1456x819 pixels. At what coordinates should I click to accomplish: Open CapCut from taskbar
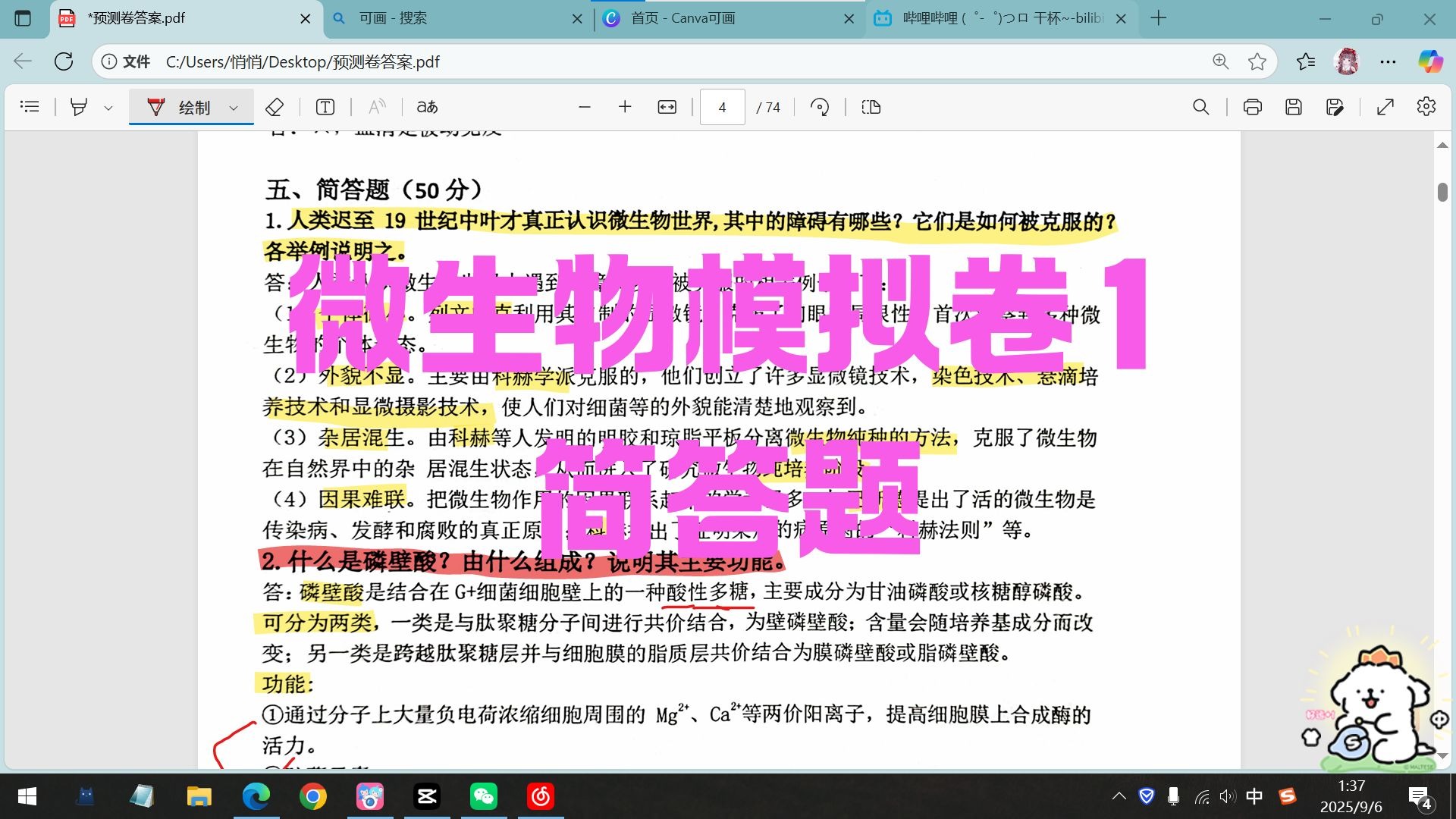[426, 796]
